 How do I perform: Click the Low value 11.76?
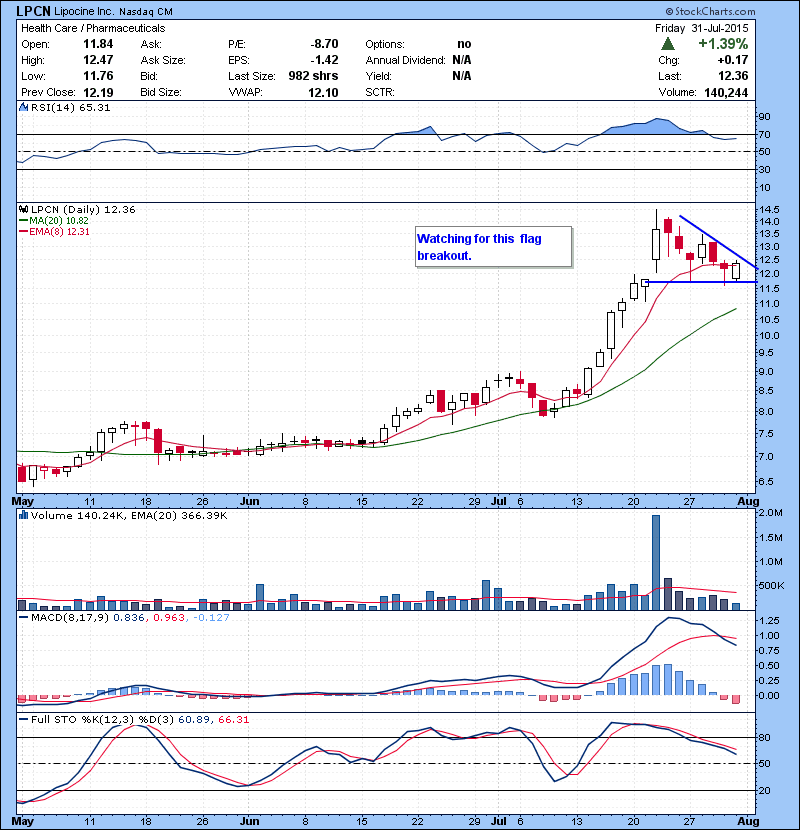coord(98,76)
